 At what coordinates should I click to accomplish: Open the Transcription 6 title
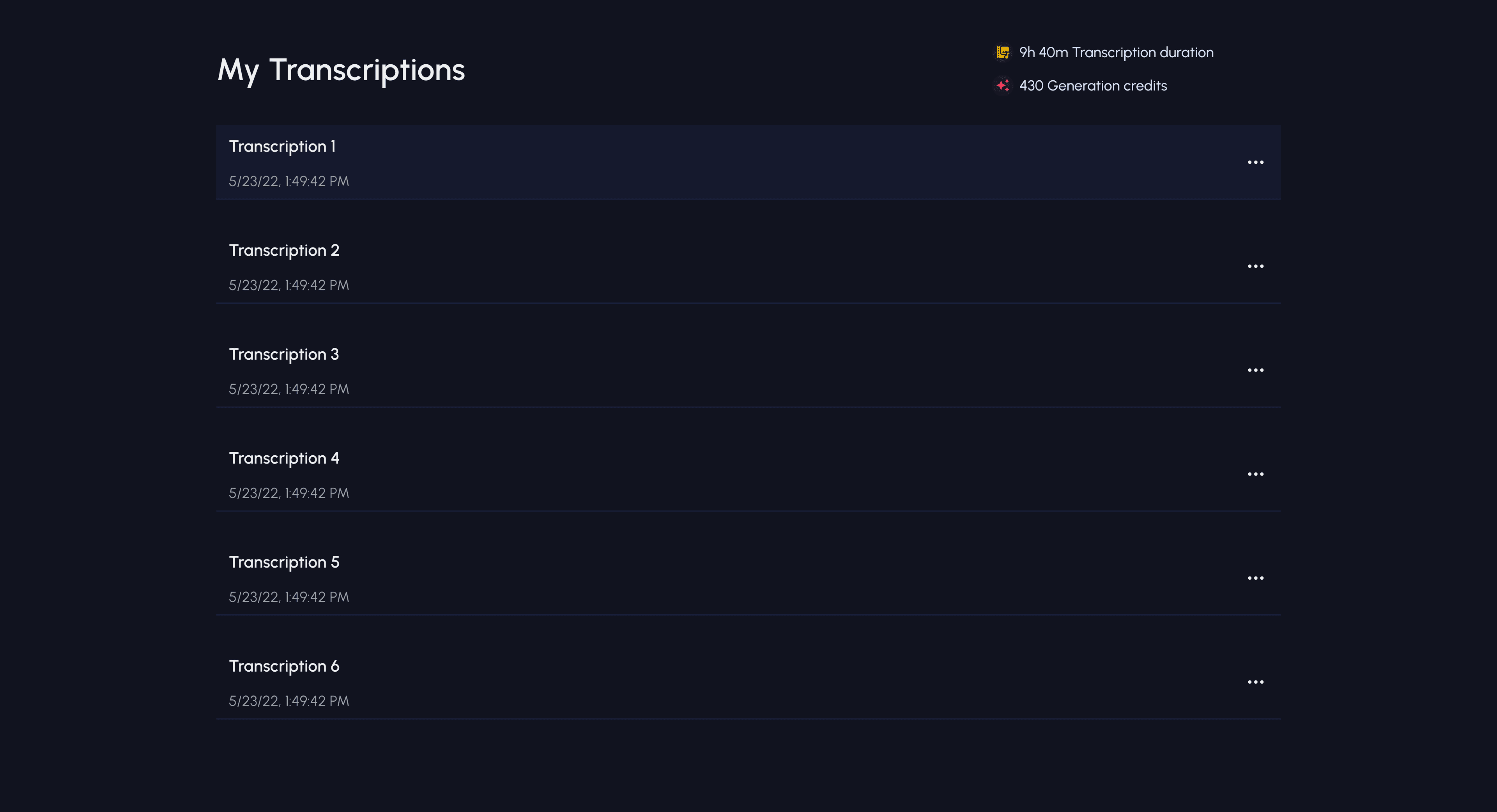(x=283, y=667)
